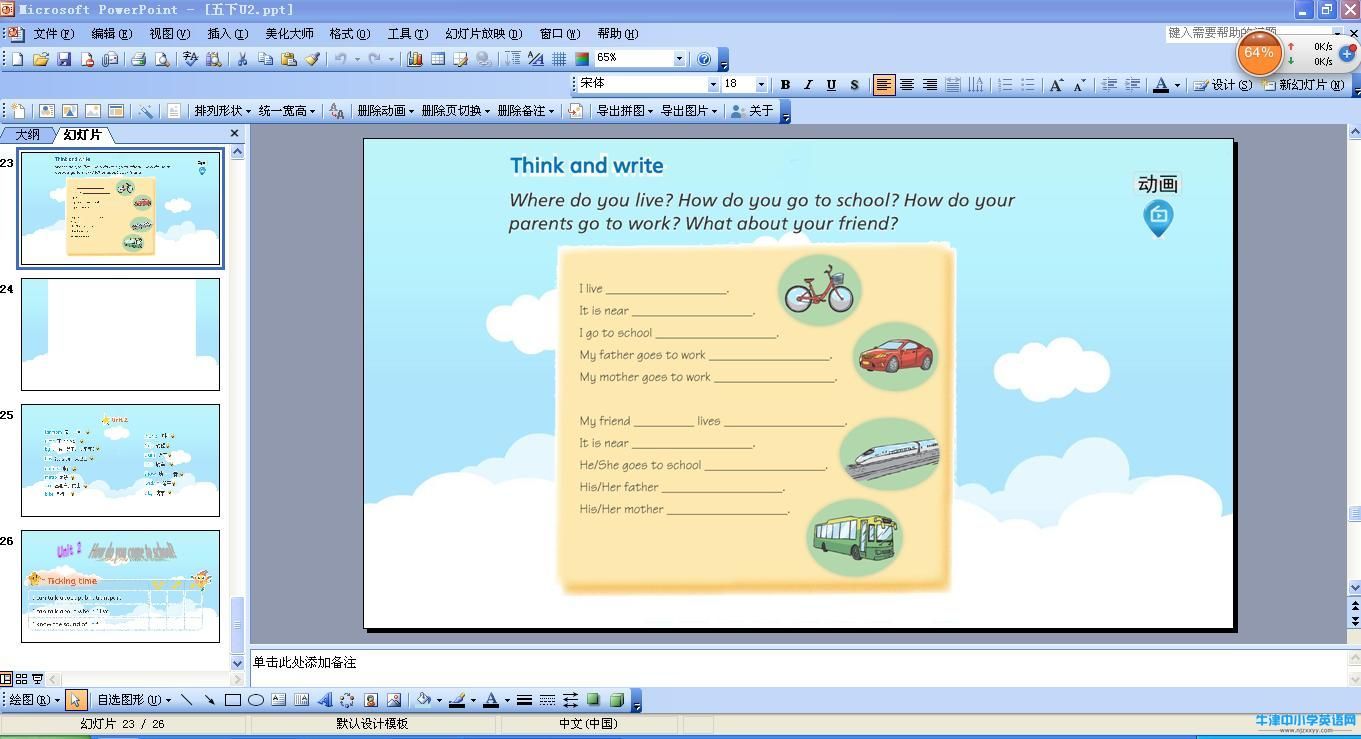The height and width of the screenshot is (739, 1361).
Task: Toggle numbered list formatting
Action: [x=1006, y=85]
